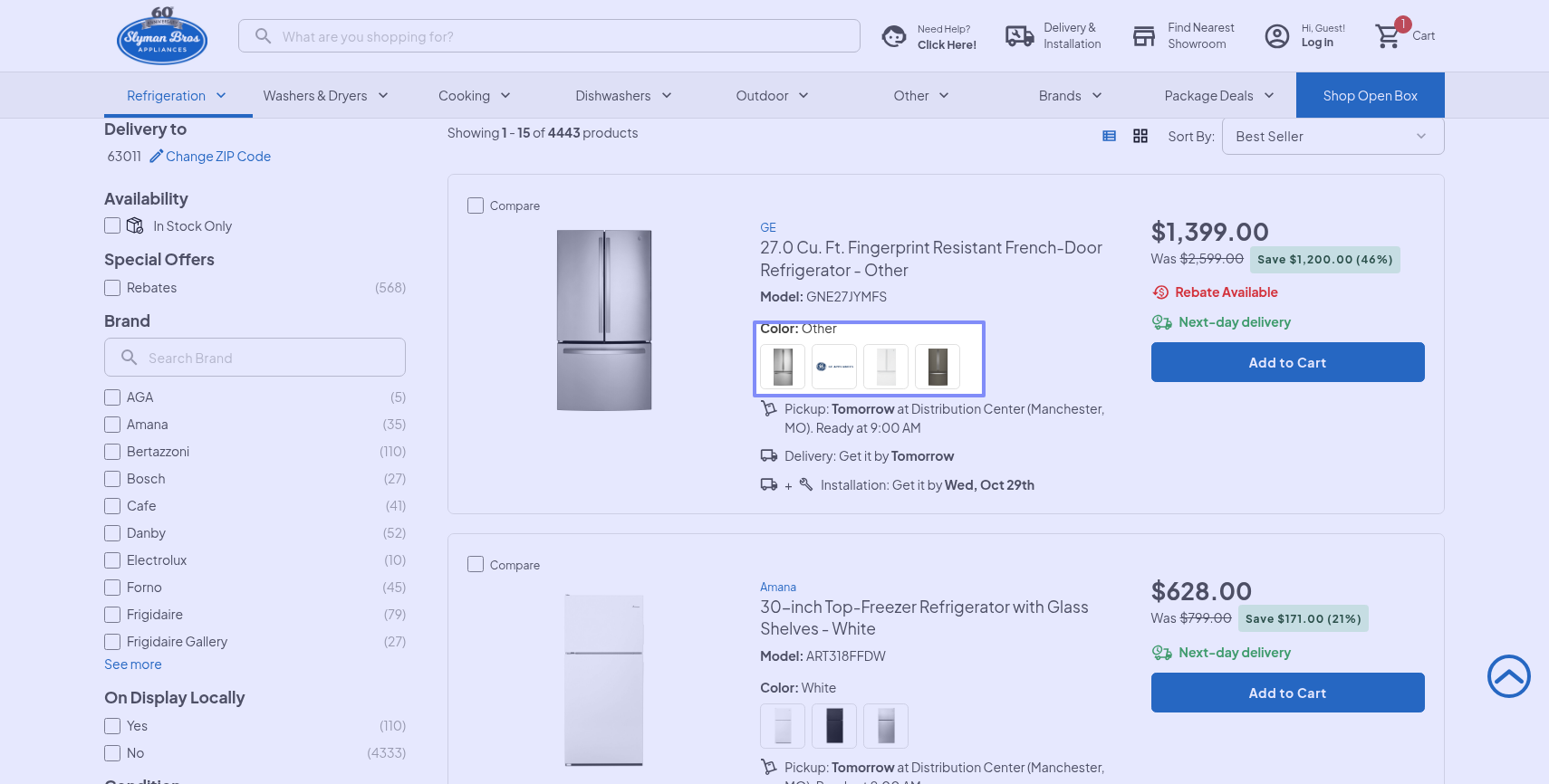Click the Slyman Bros logo

[x=162, y=37]
